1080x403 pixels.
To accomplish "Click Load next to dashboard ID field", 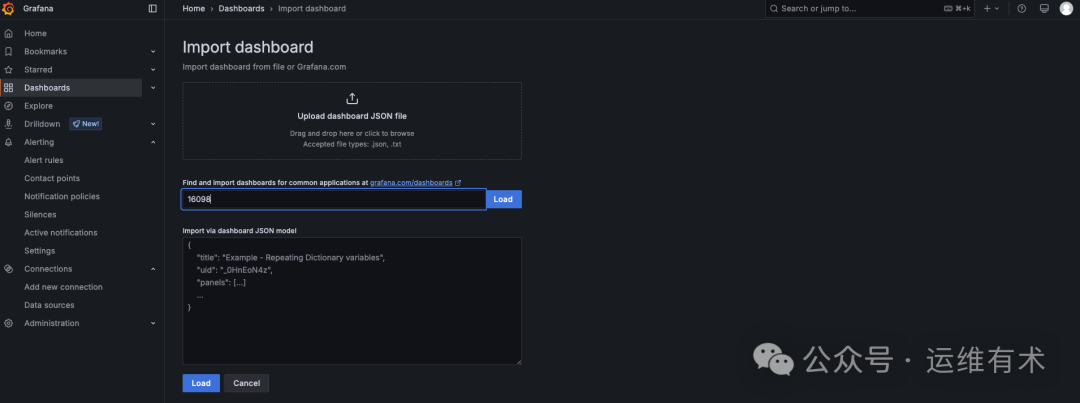I will click(x=503, y=199).
